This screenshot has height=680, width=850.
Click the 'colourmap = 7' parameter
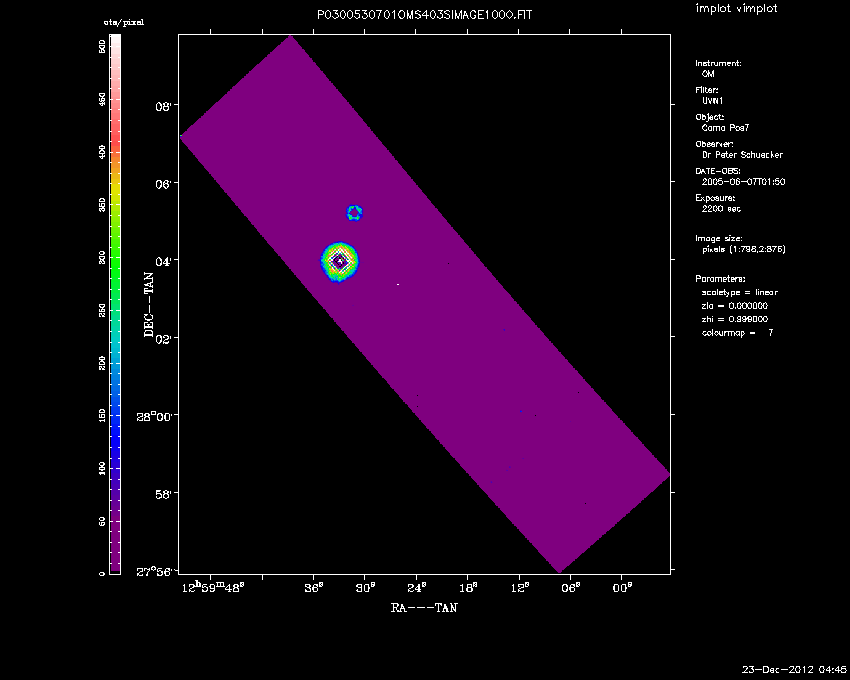point(737,333)
